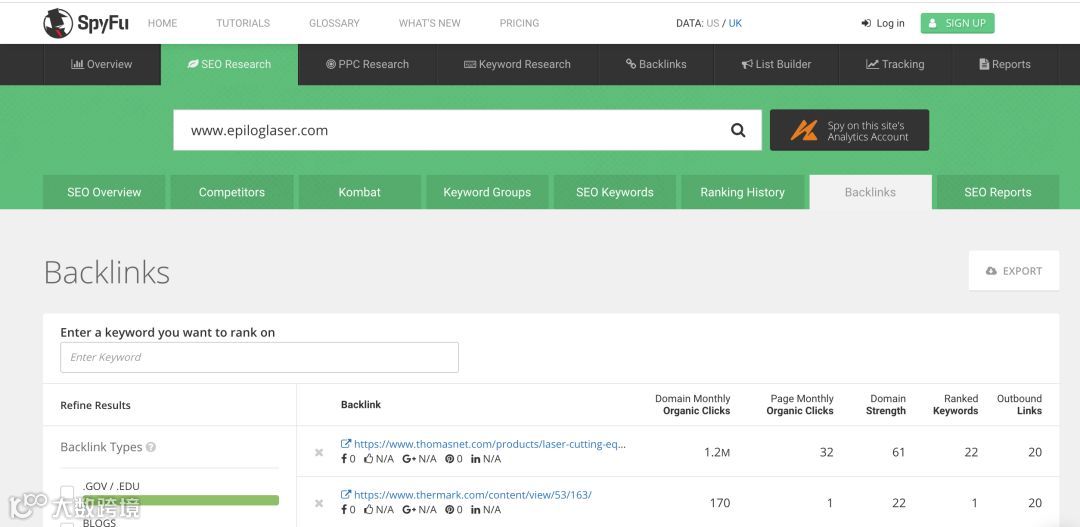The height and width of the screenshot is (527, 1080).
Task: Open the WHAT'S NEW link
Action: tap(430, 23)
